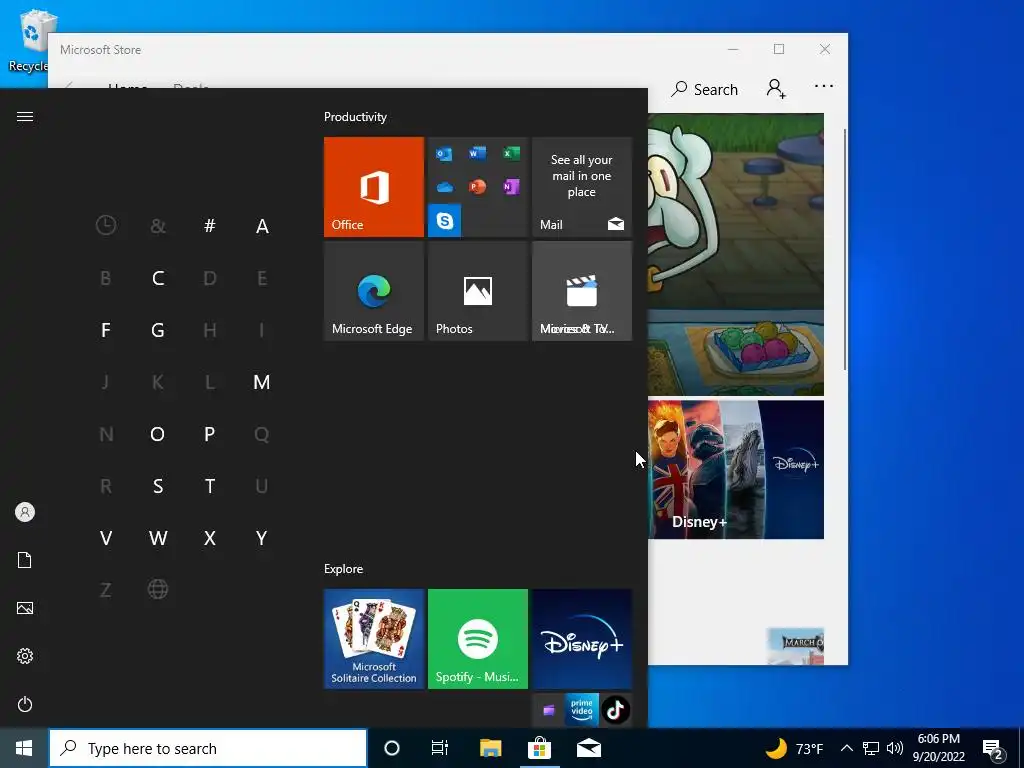Open Cortana from taskbar
Image resolution: width=1024 pixels, height=768 pixels.
point(392,748)
